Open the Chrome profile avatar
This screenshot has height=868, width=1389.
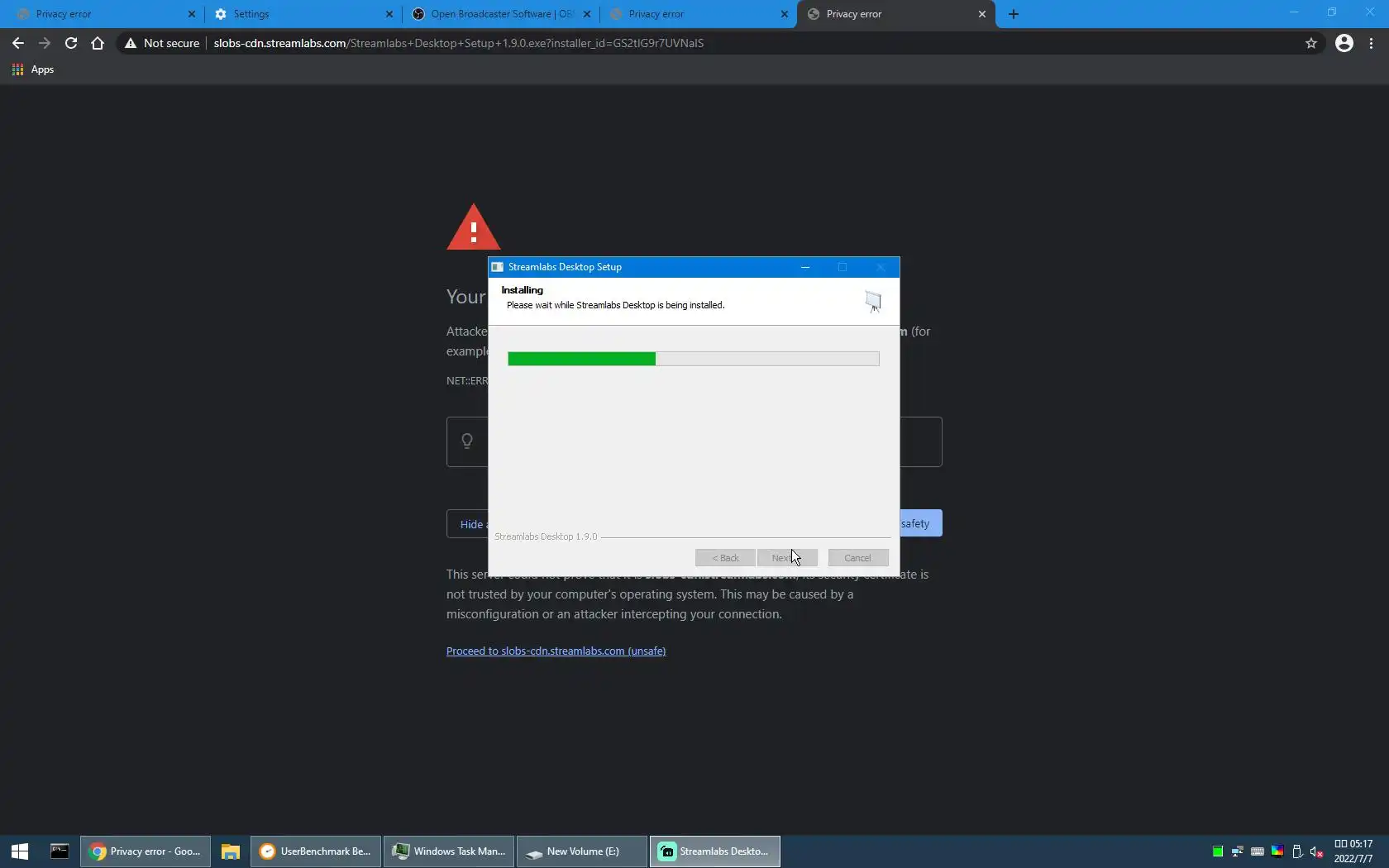pyautogui.click(x=1344, y=43)
